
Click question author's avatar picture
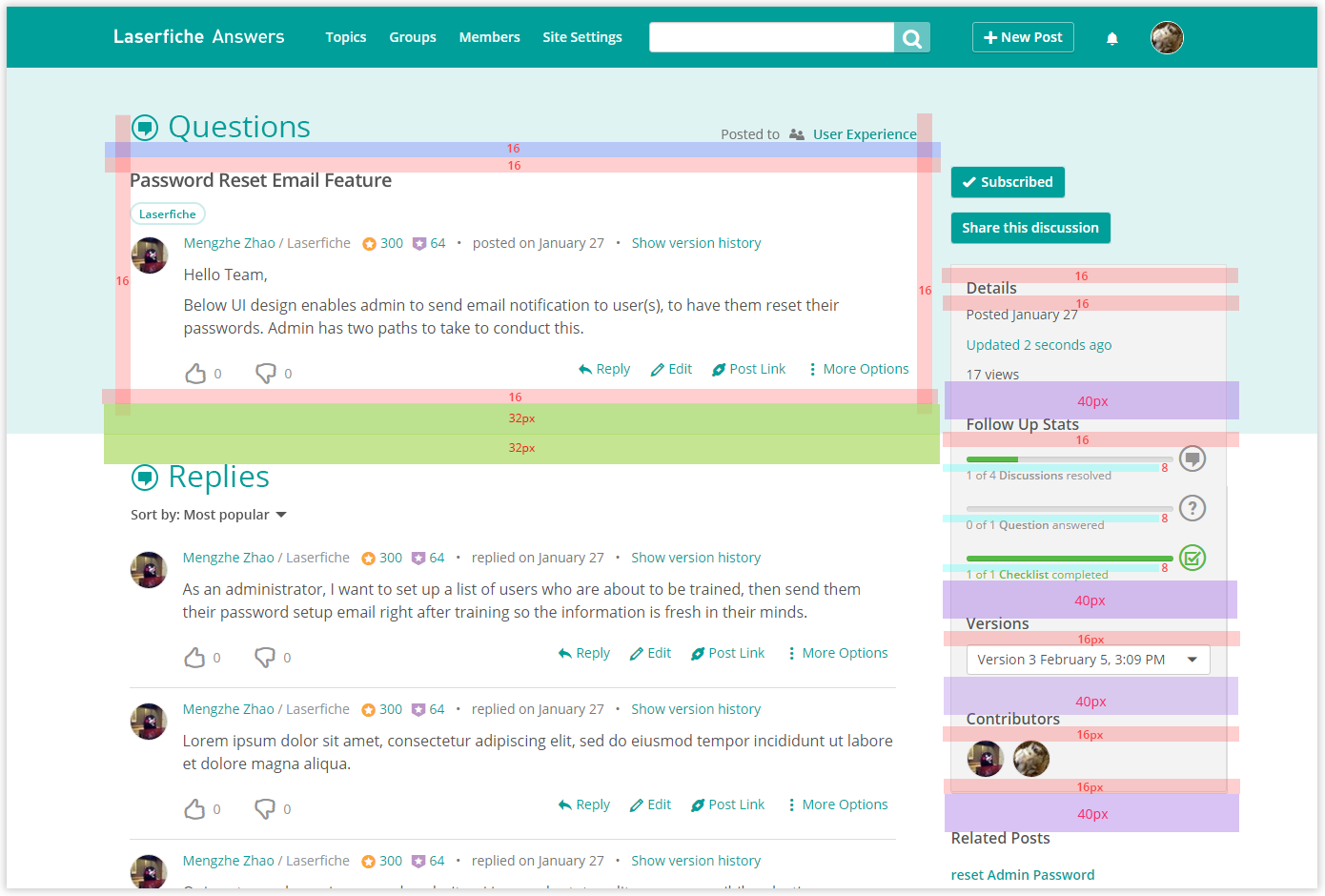[x=150, y=255]
